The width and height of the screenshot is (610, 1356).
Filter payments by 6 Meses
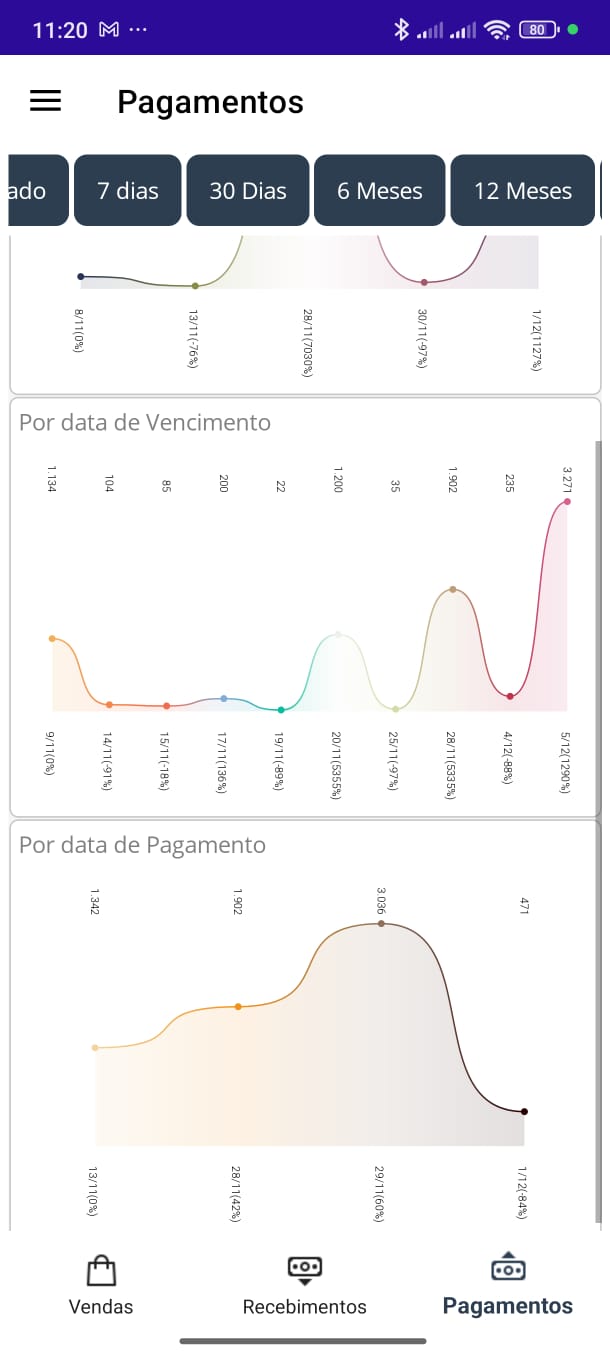(380, 191)
